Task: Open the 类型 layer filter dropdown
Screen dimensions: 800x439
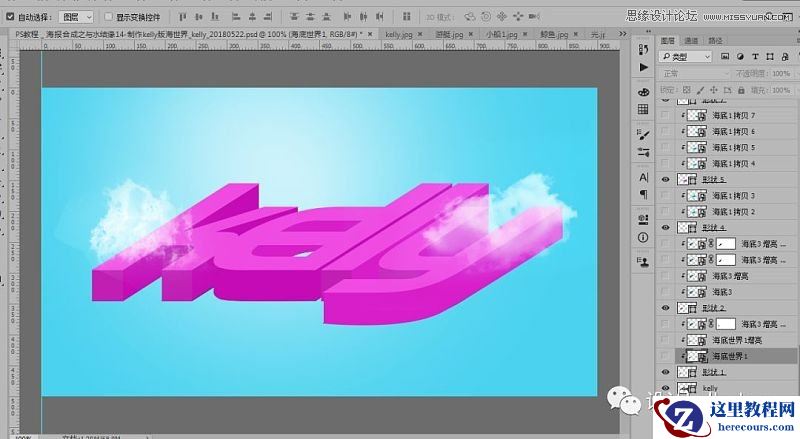Action: click(x=686, y=57)
